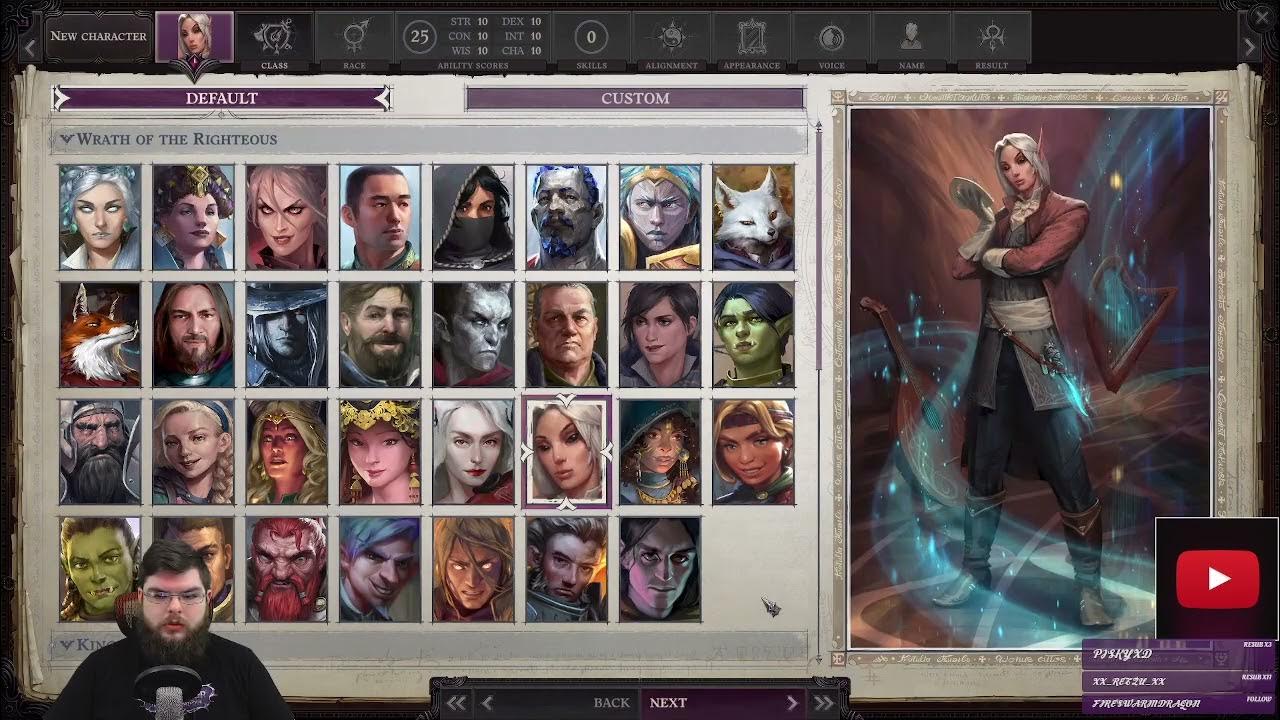Viewport: 1280px width, 720px height.
Task: Click the YouTube play logo overlay
Action: [1217, 578]
